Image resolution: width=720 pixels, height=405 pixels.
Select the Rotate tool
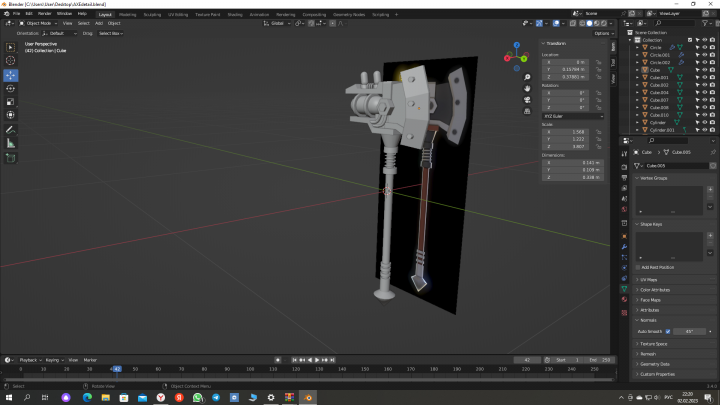tap(11, 88)
